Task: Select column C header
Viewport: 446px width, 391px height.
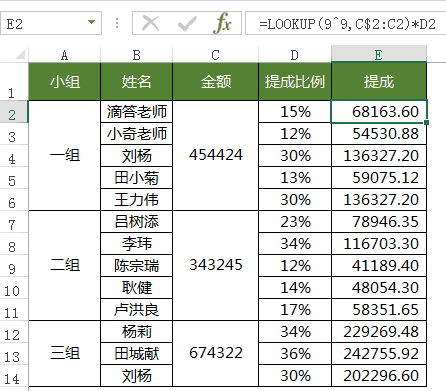Action: (215, 55)
